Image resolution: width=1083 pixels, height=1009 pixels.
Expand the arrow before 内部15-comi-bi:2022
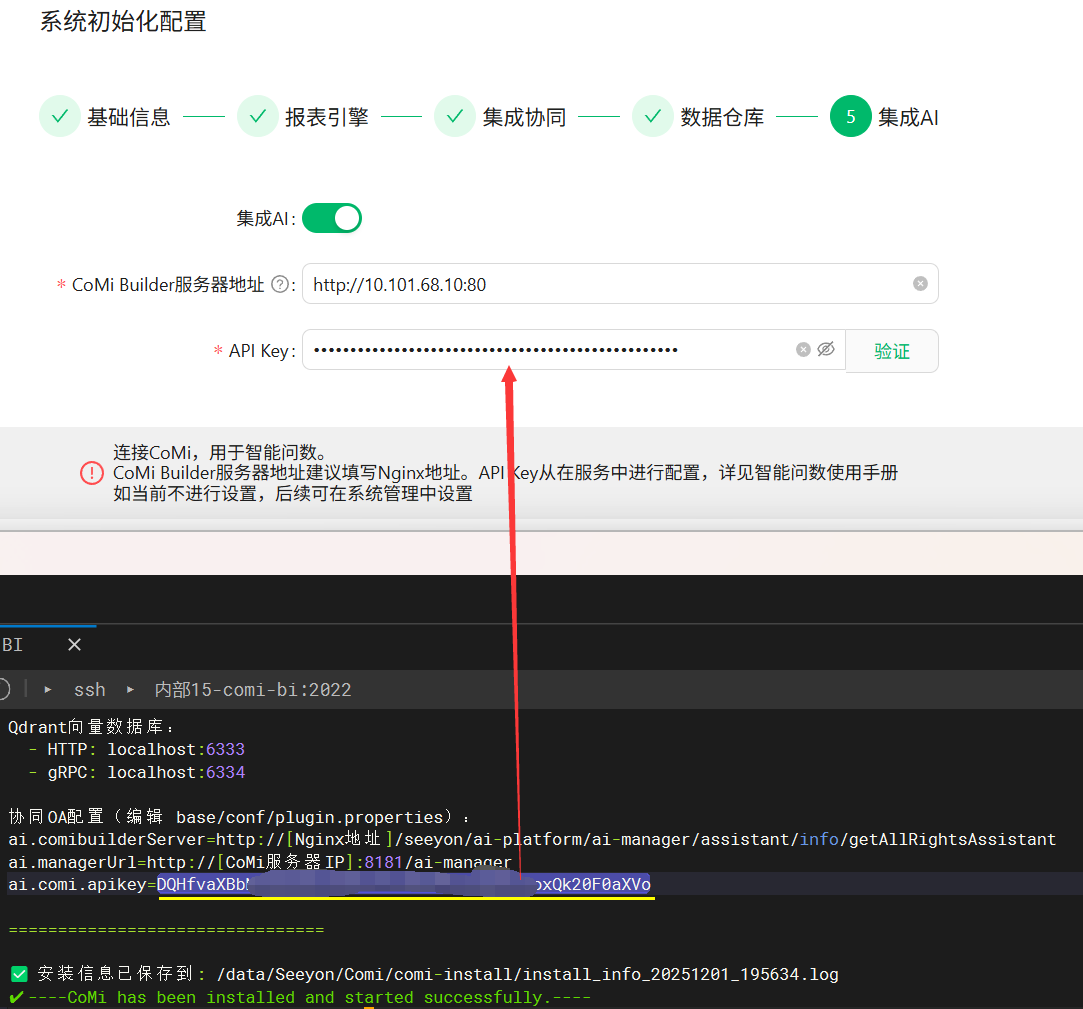click(130, 690)
